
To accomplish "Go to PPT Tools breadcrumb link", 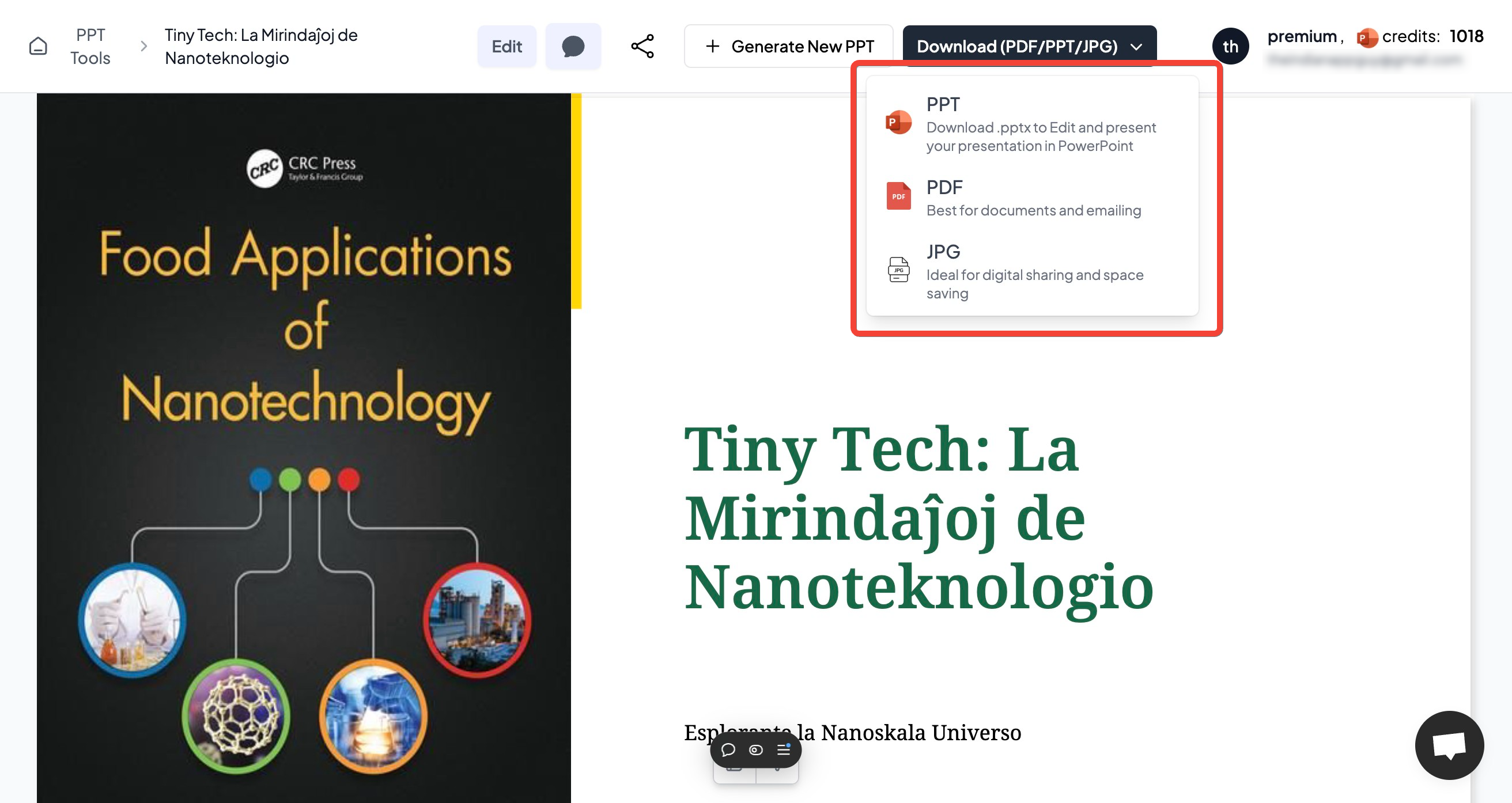I will click(90, 46).
